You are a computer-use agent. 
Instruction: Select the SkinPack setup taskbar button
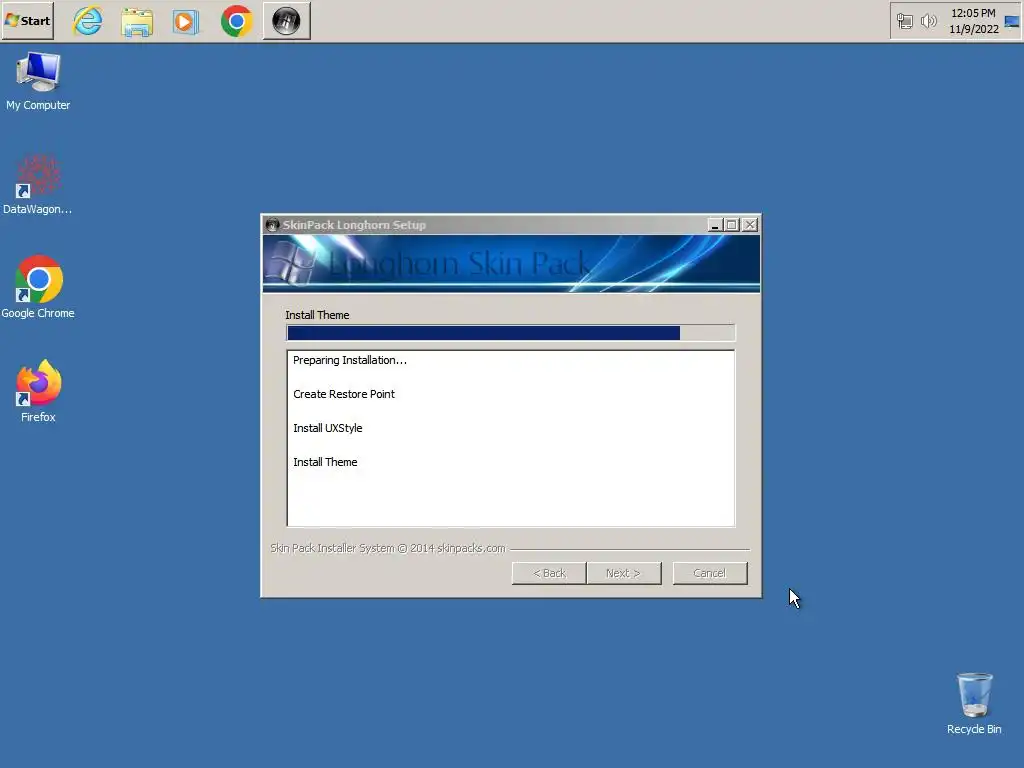[286, 21]
